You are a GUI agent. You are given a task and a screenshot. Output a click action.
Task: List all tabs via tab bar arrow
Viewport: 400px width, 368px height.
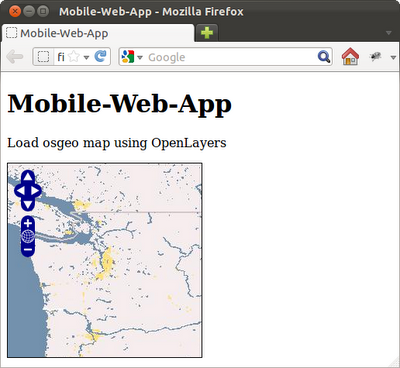pos(389,33)
